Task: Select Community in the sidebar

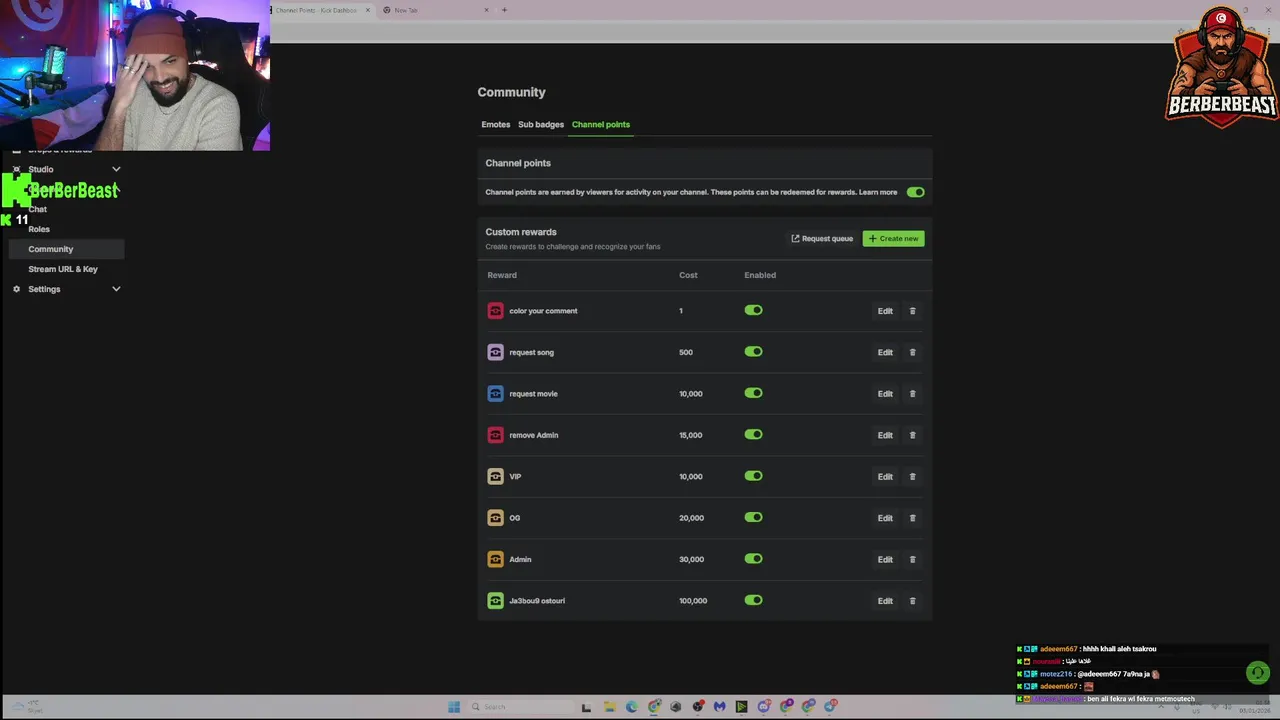Action: click(66, 249)
